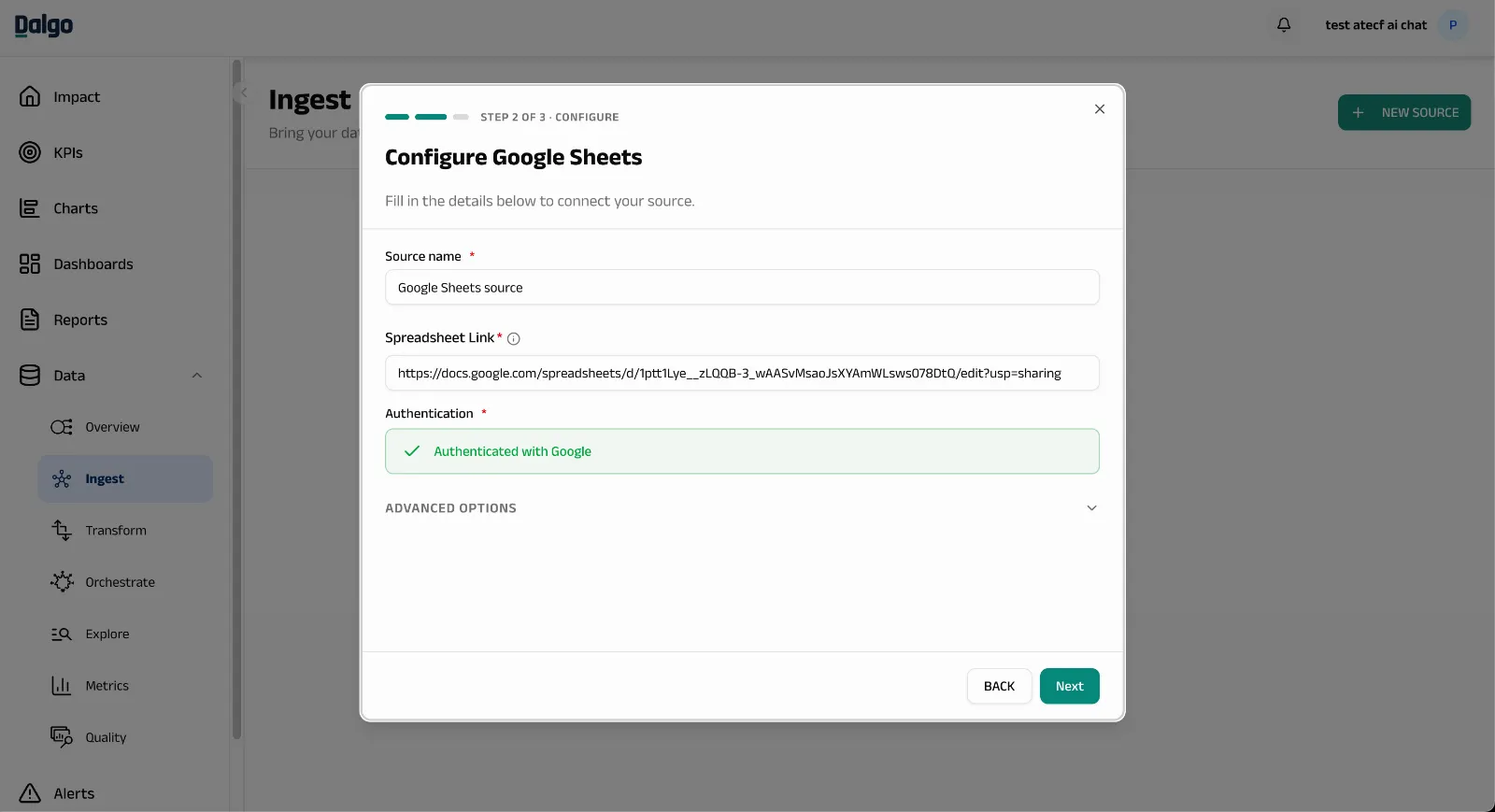This screenshot has width=1495, height=812.
Task: Click the user avatar P
Action: pos(1453,25)
